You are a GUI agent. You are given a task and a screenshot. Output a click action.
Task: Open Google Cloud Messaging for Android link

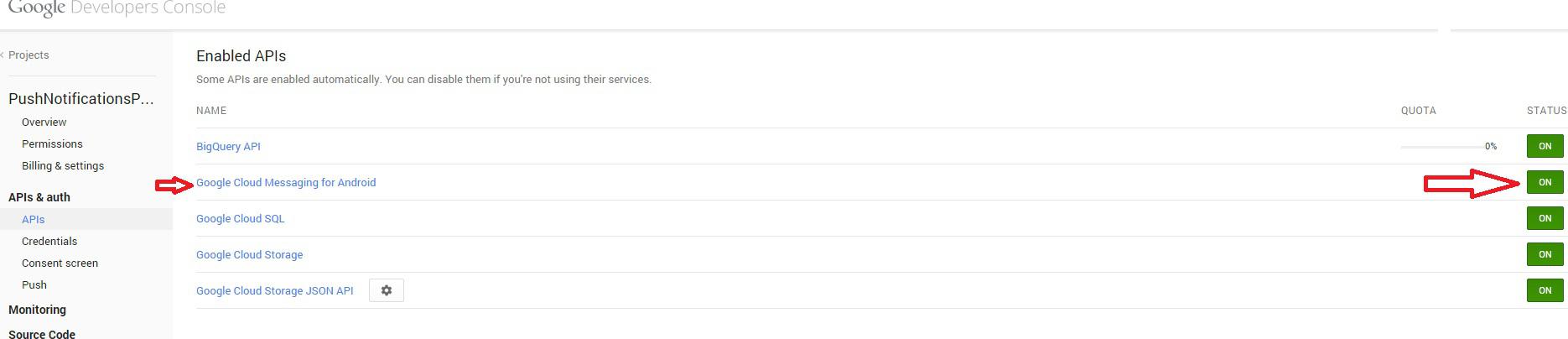pyautogui.click(x=286, y=182)
